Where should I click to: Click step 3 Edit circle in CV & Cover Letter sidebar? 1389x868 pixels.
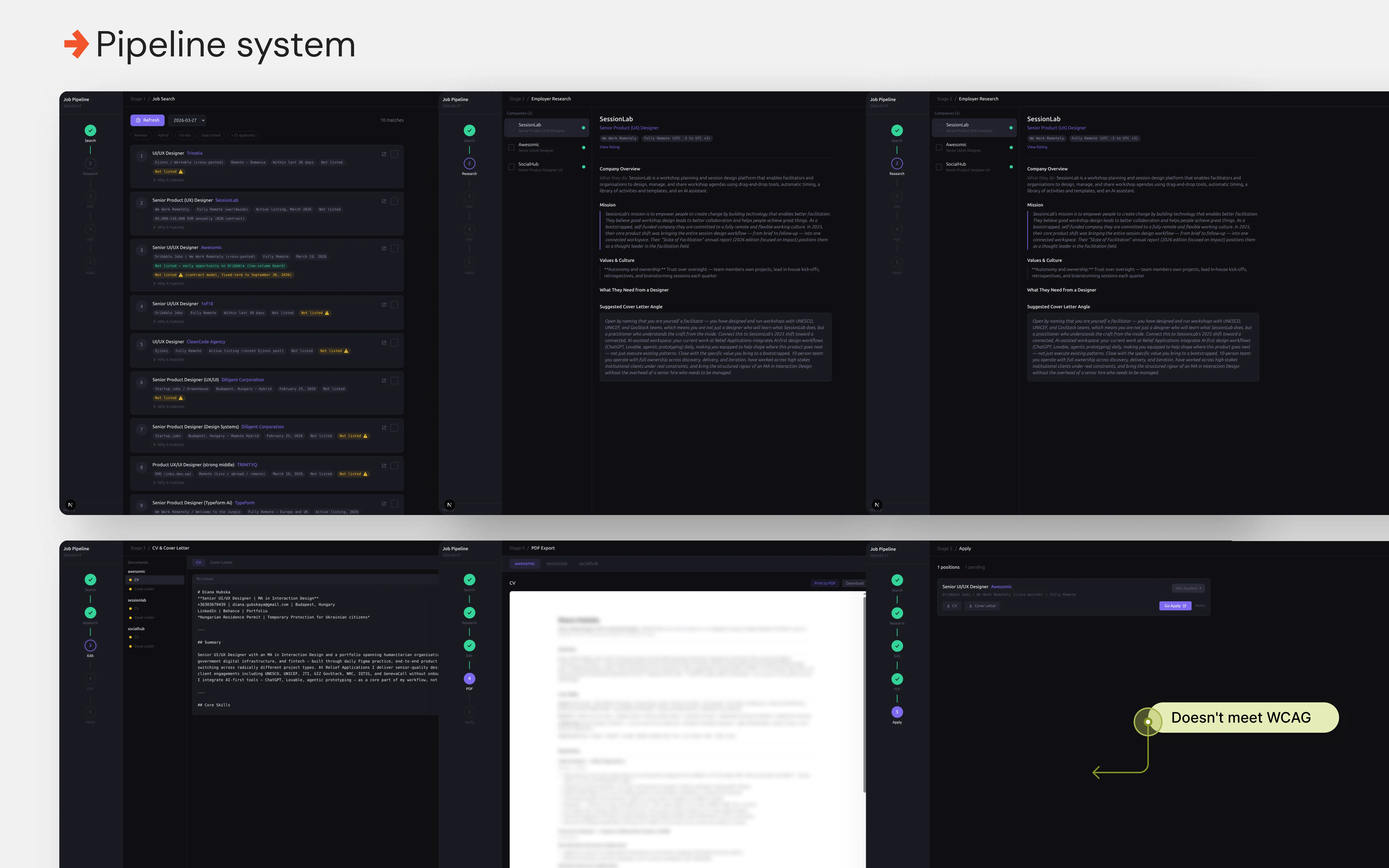pyautogui.click(x=90, y=645)
